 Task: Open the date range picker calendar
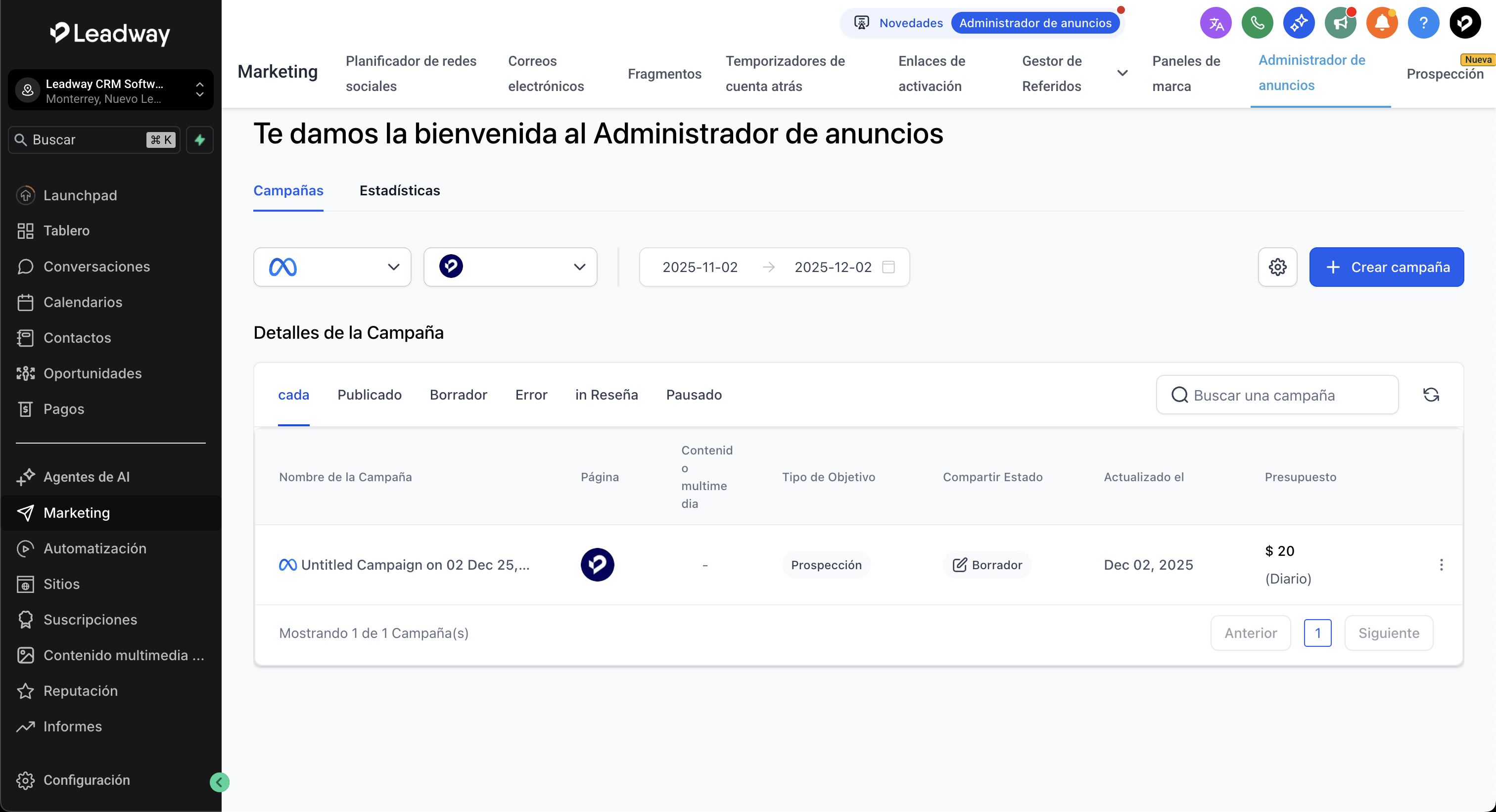[x=888, y=267]
